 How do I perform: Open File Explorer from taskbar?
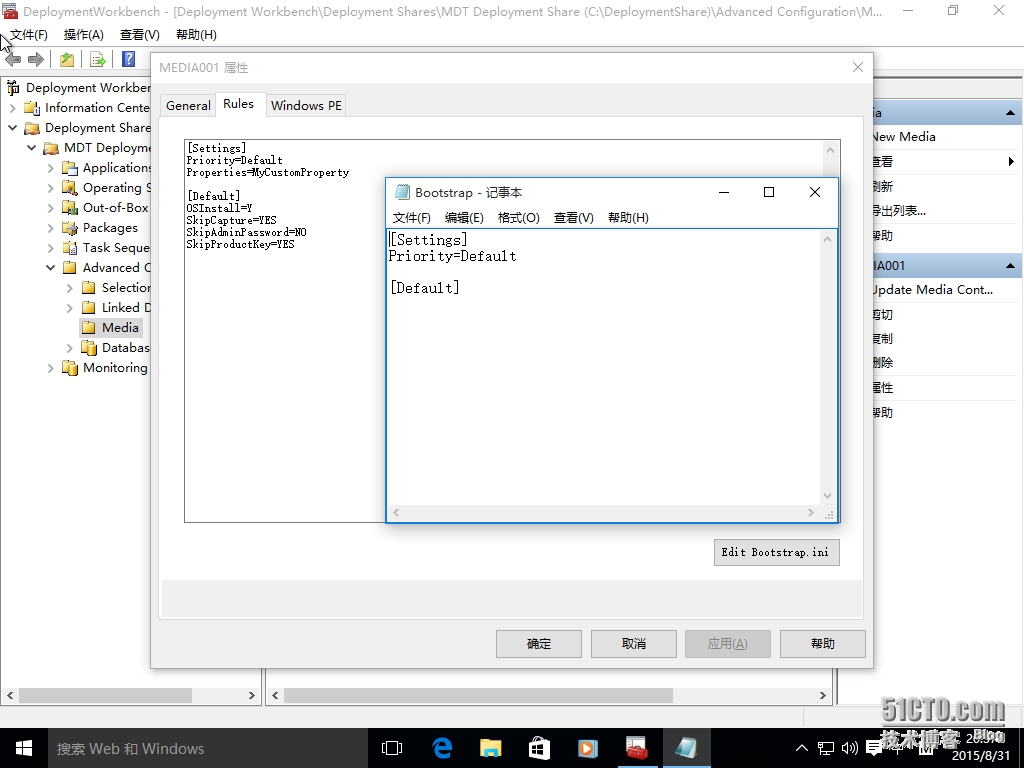point(490,748)
